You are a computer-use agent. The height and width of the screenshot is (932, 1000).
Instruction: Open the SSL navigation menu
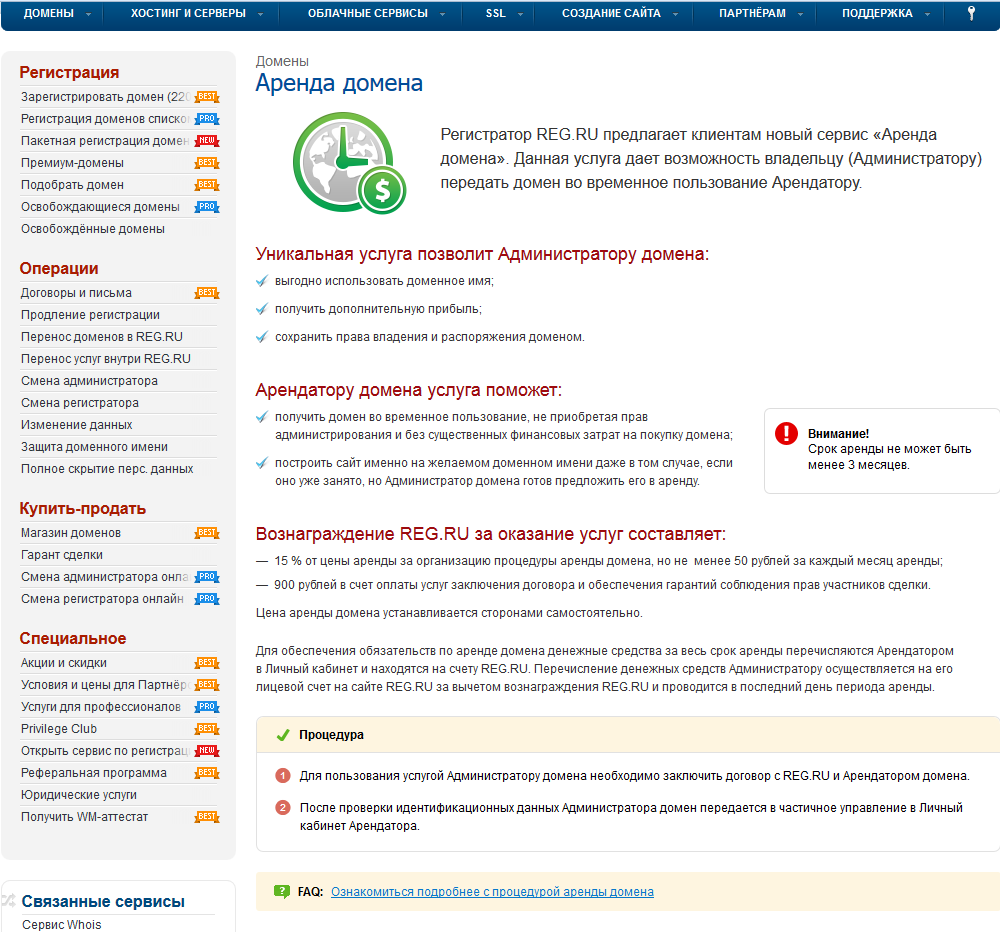[x=496, y=13]
